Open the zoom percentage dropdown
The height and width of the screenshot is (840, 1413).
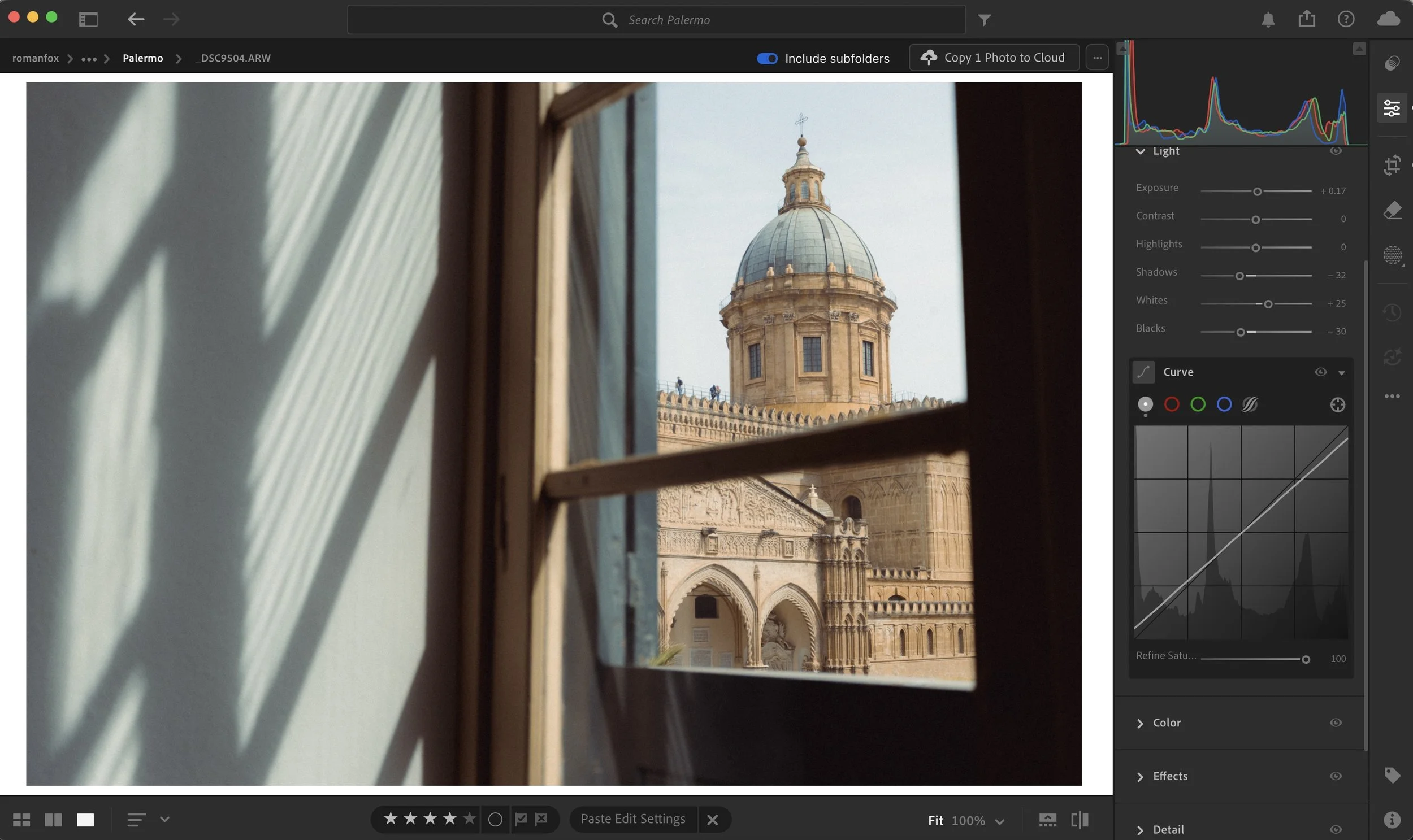[x=1000, y=821]
